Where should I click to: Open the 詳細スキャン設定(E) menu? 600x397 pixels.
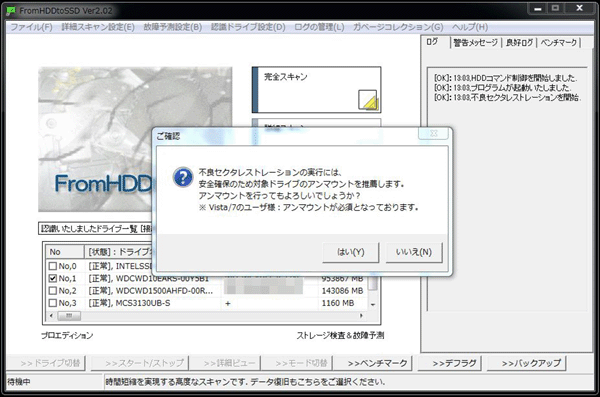pos(98,27)
